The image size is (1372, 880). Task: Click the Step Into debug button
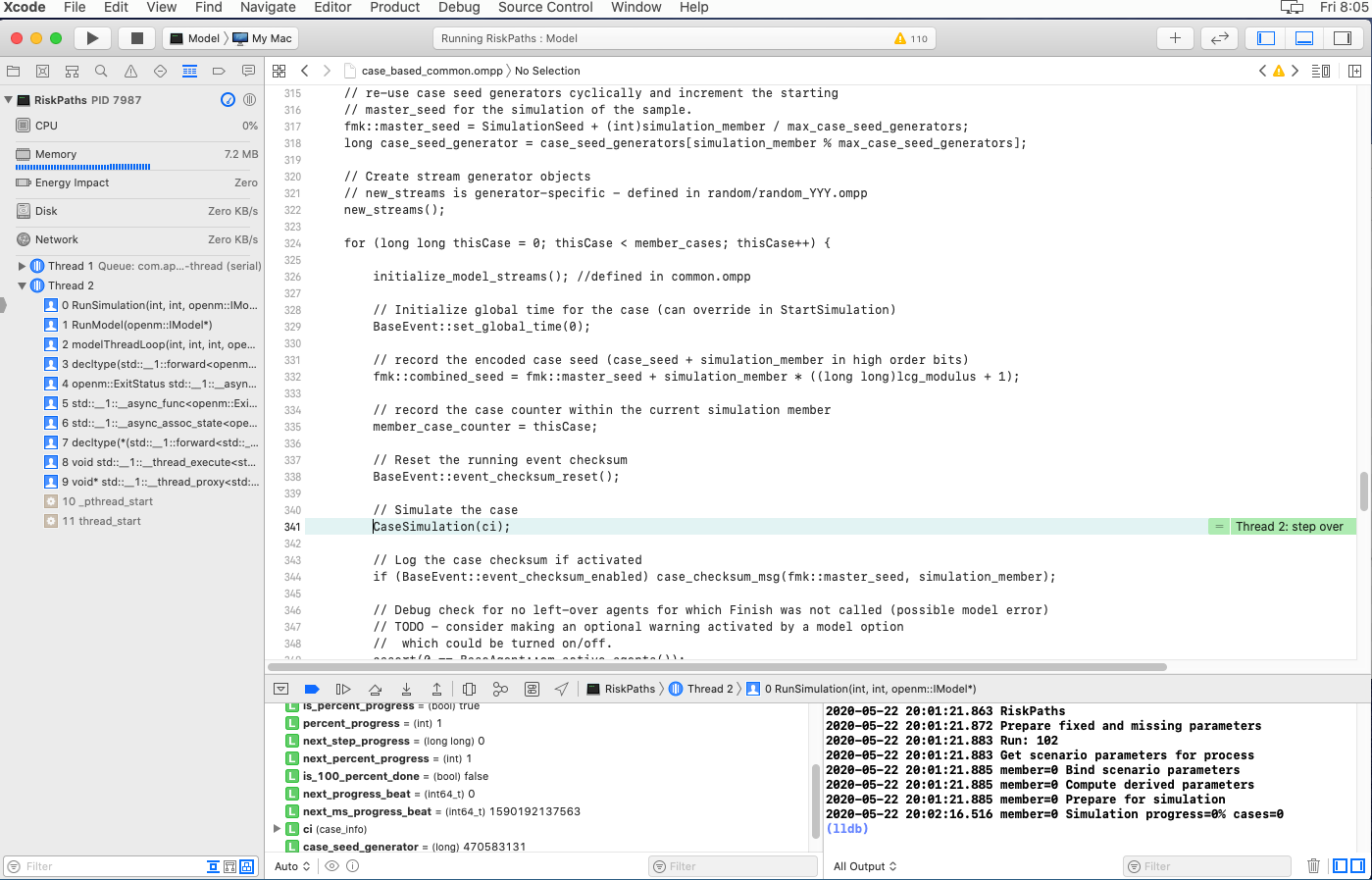(x=406, y=690)
